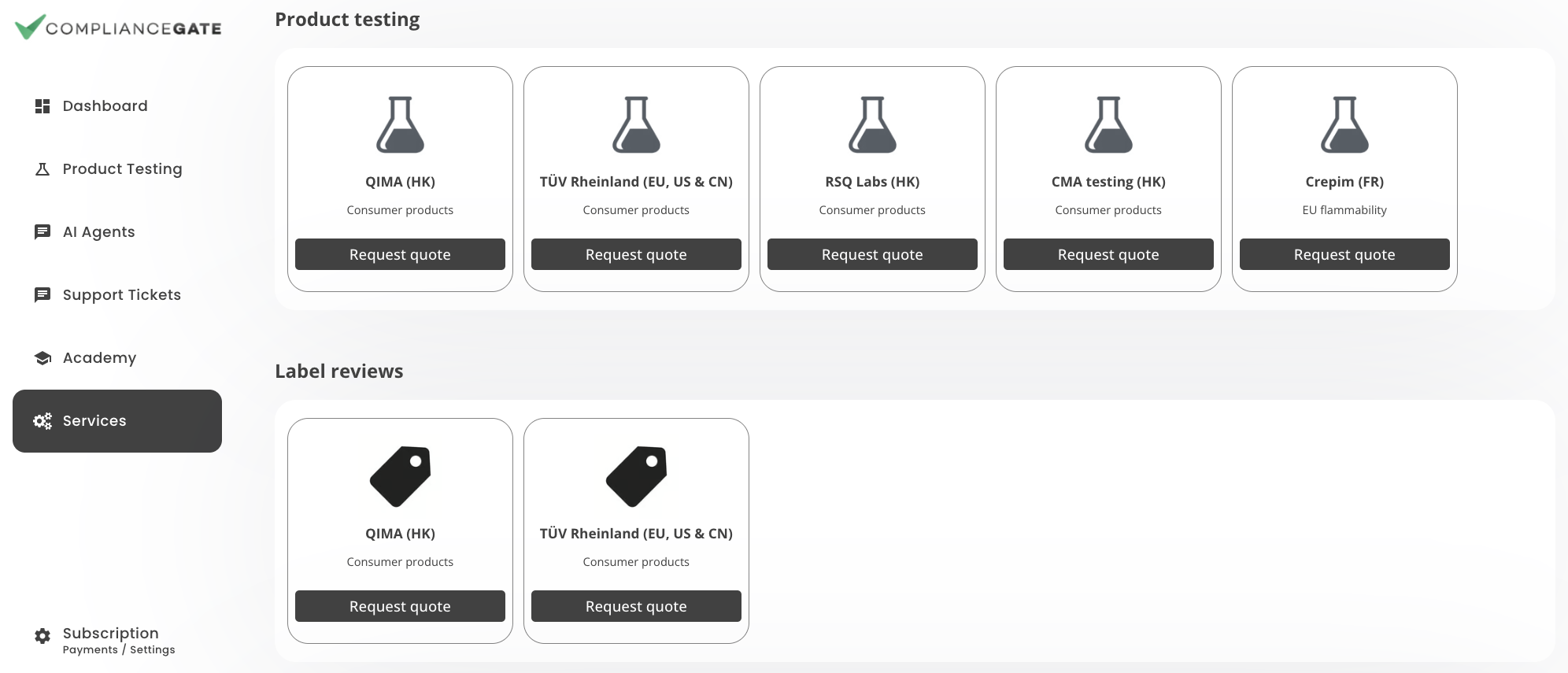Request quote from TÜV Rheinland product testing
This screenshot has height=673, width=1568.
point(636,254)
